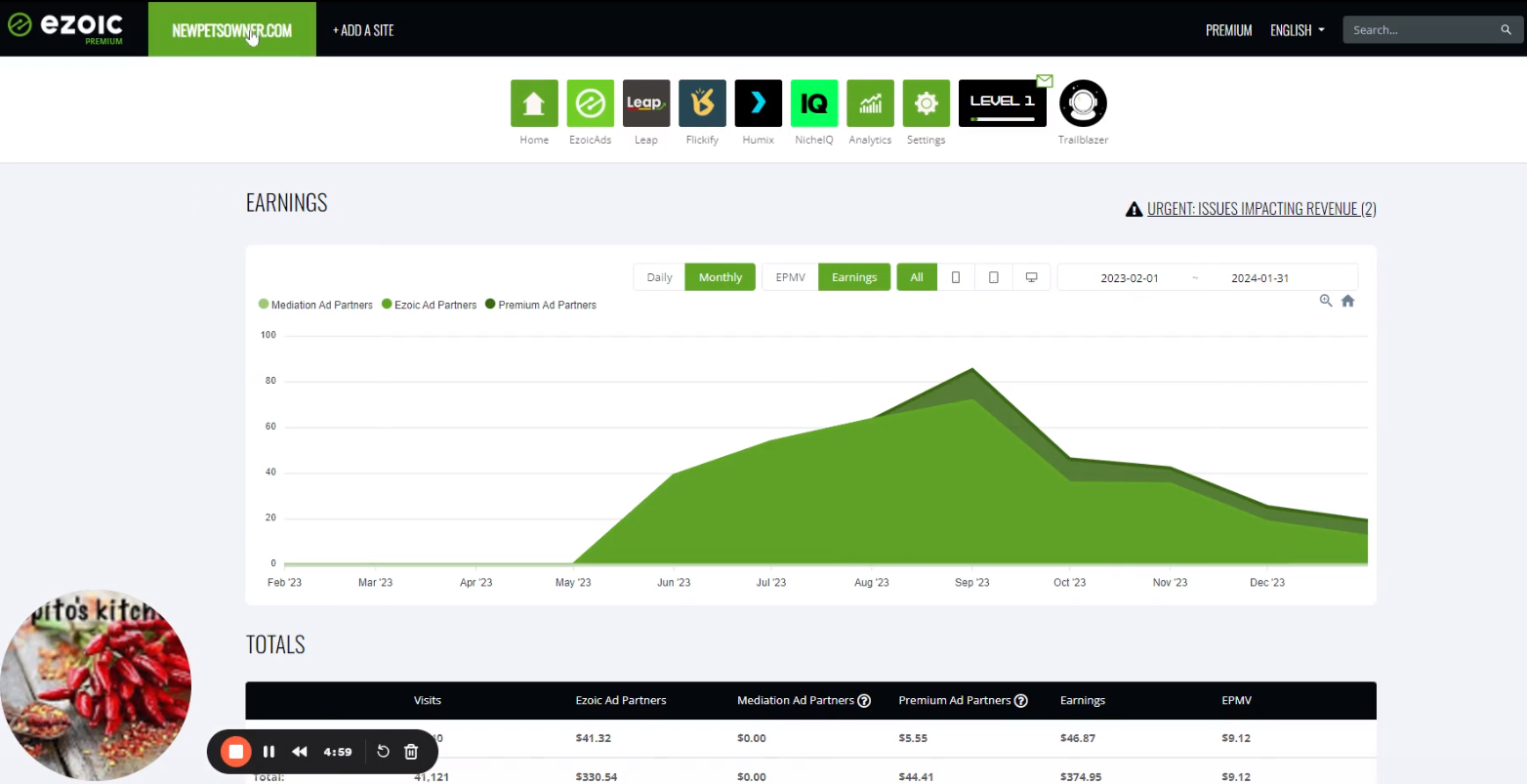Switch chart to Monthly view
This screenshot has width=1527, height=784.
[x=721, y=277]
